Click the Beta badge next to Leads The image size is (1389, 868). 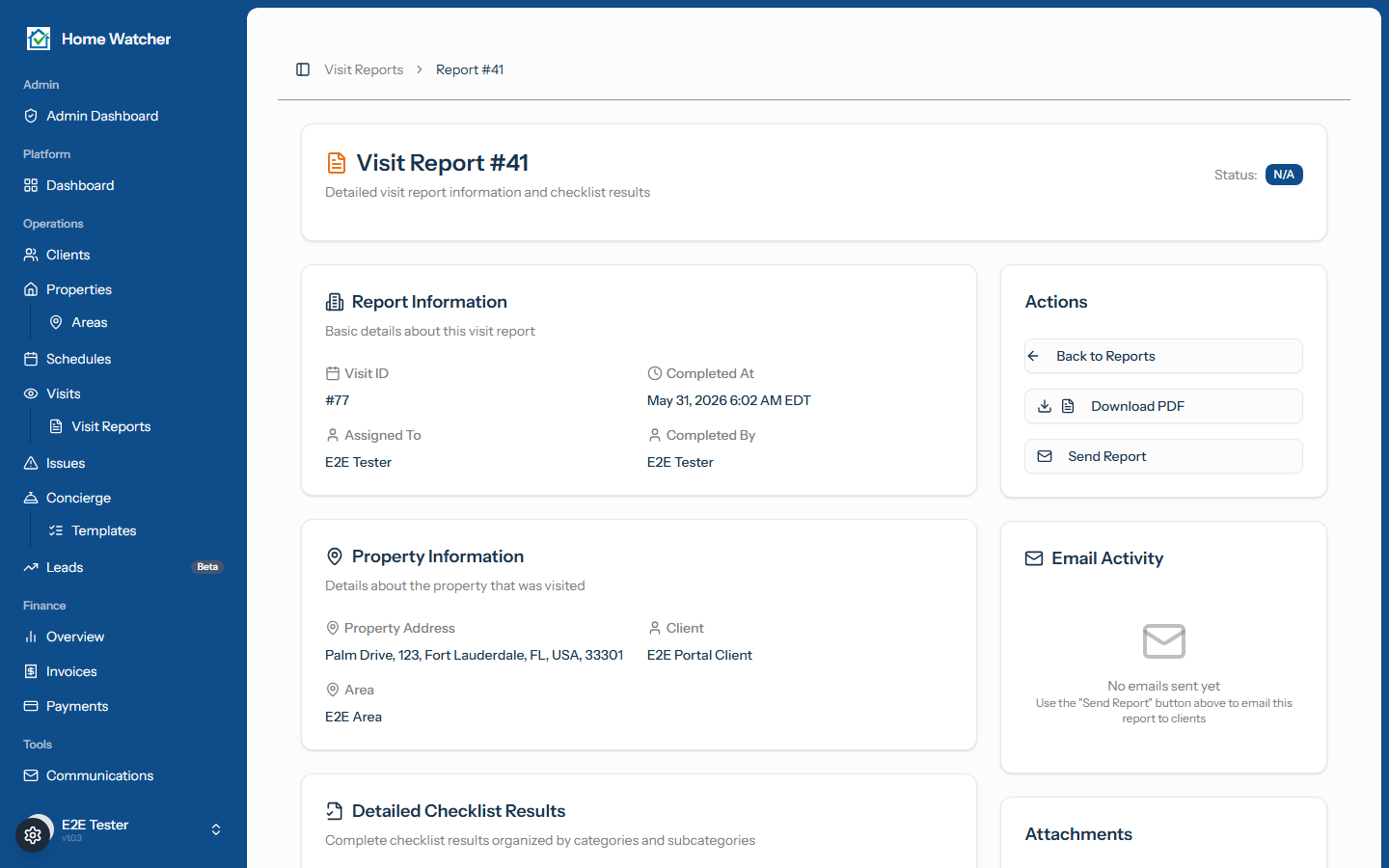(207, 567)
